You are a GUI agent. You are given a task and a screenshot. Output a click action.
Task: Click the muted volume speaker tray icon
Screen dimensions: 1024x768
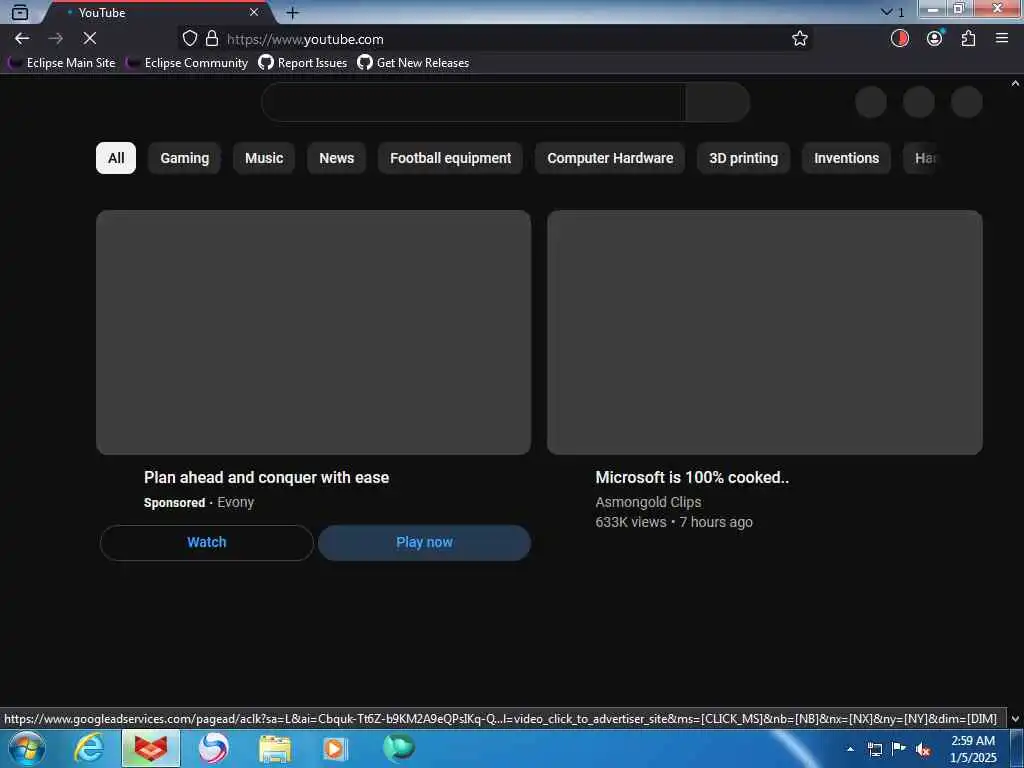pyautogui.click(x=923, y=750)
